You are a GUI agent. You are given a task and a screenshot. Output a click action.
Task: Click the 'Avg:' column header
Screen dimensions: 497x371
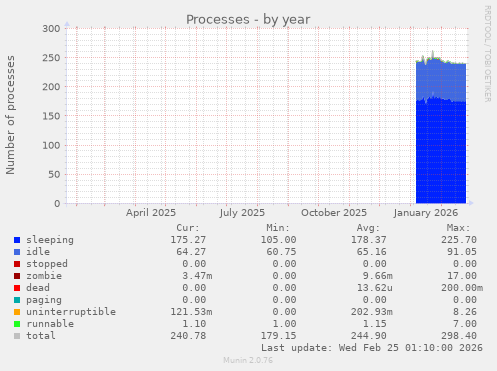click(x=368, y=228)
